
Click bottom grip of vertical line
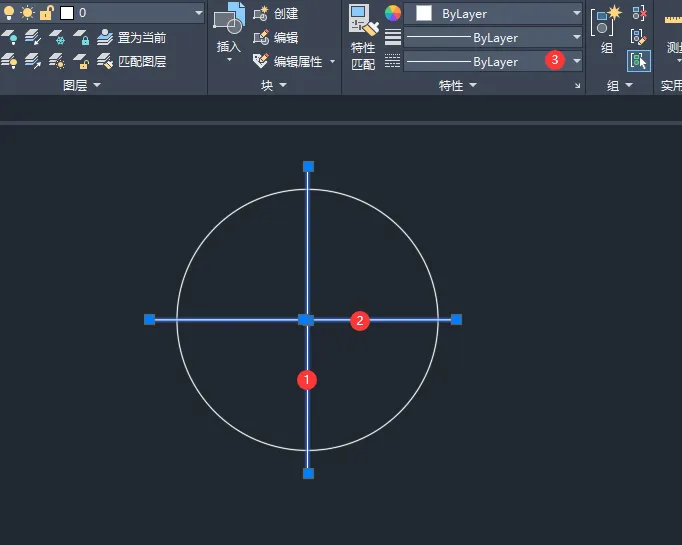pos(308,473)
